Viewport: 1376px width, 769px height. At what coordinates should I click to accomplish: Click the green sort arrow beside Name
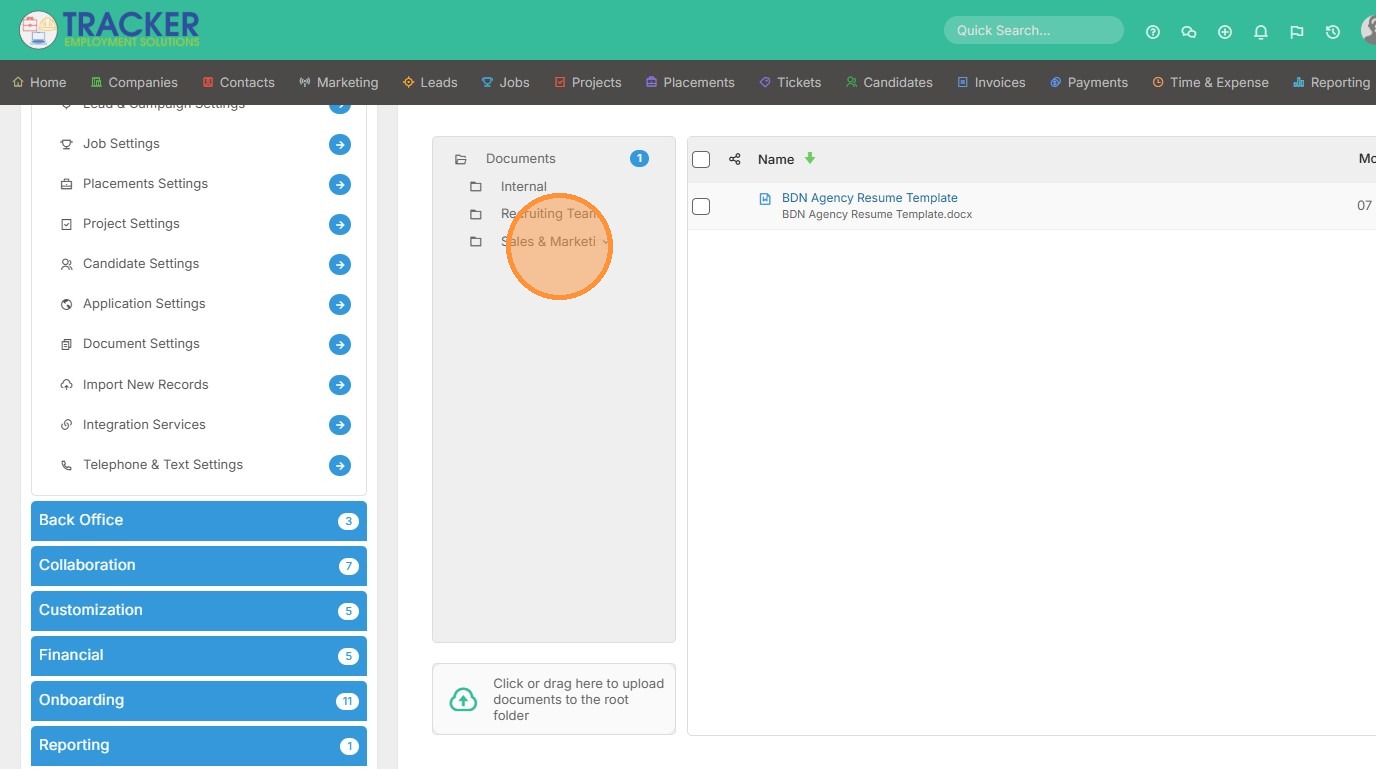click(x=810, y=158)
